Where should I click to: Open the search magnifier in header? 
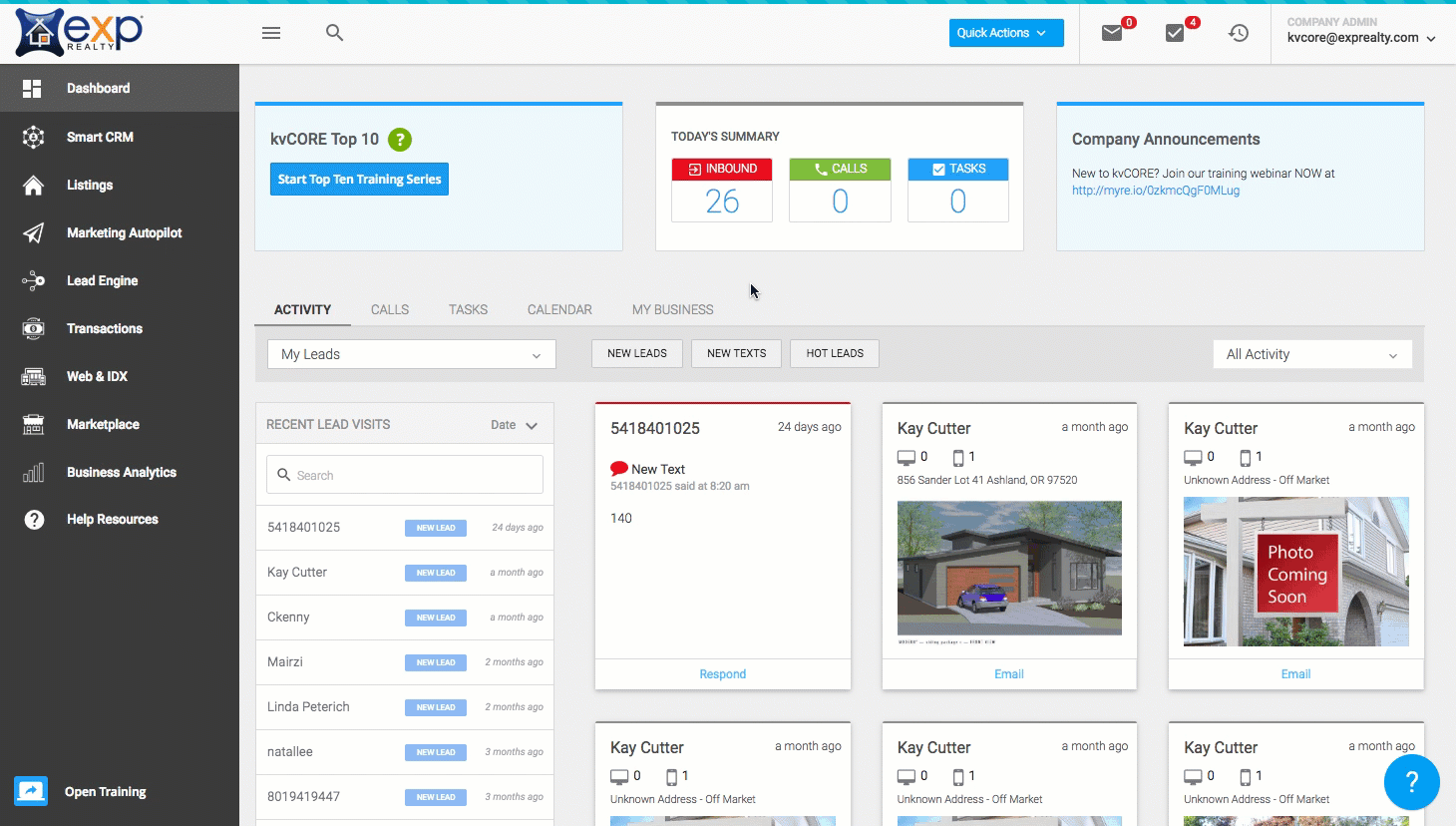(335, 33)
